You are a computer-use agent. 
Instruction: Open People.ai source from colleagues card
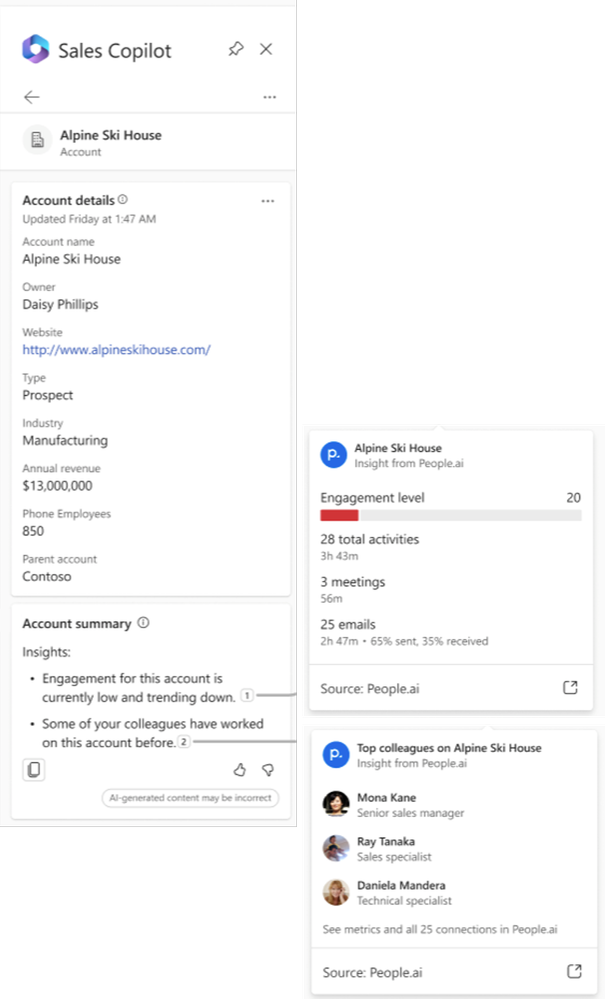click(574, 971)
